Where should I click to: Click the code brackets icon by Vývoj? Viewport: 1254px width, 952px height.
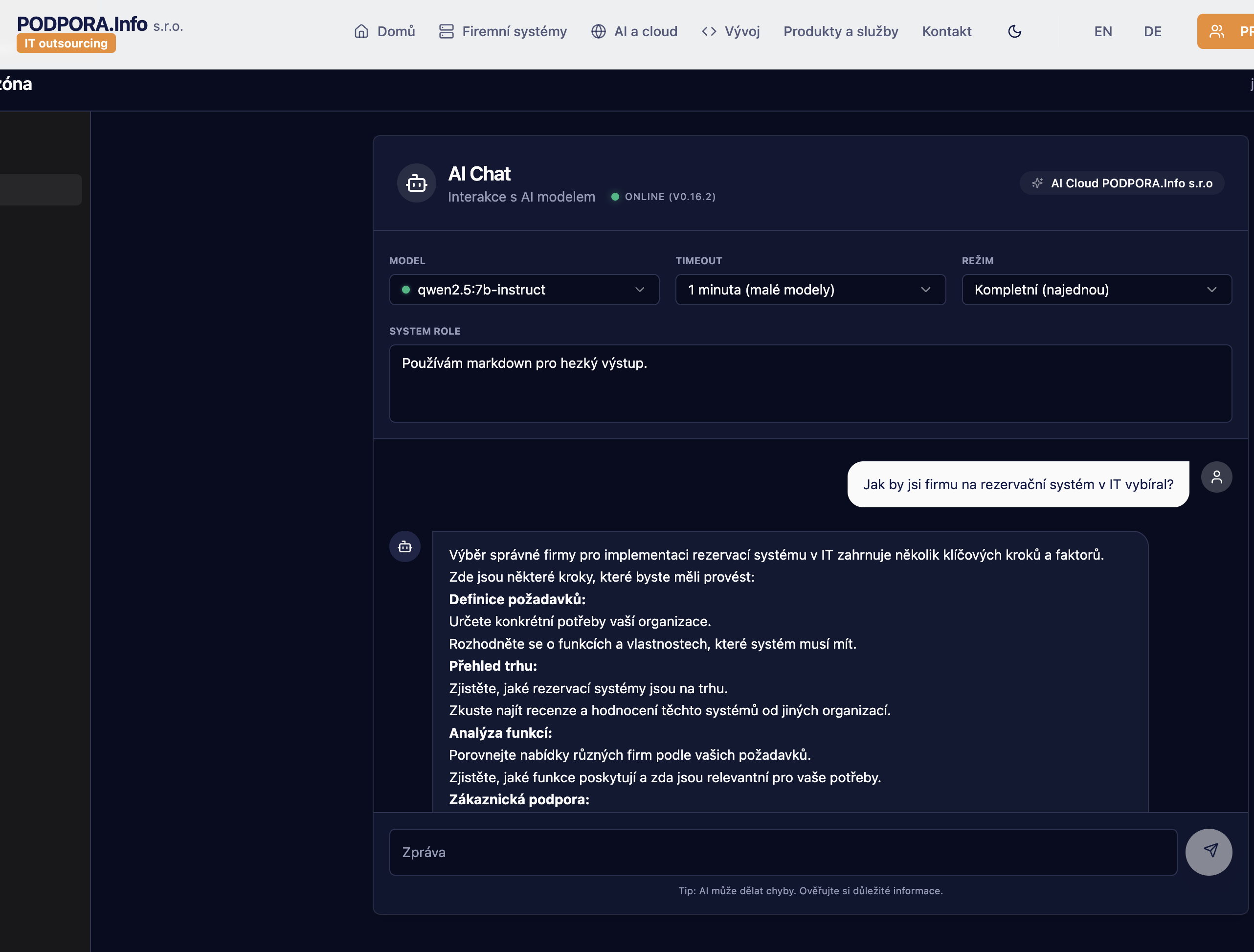(709, 31)
